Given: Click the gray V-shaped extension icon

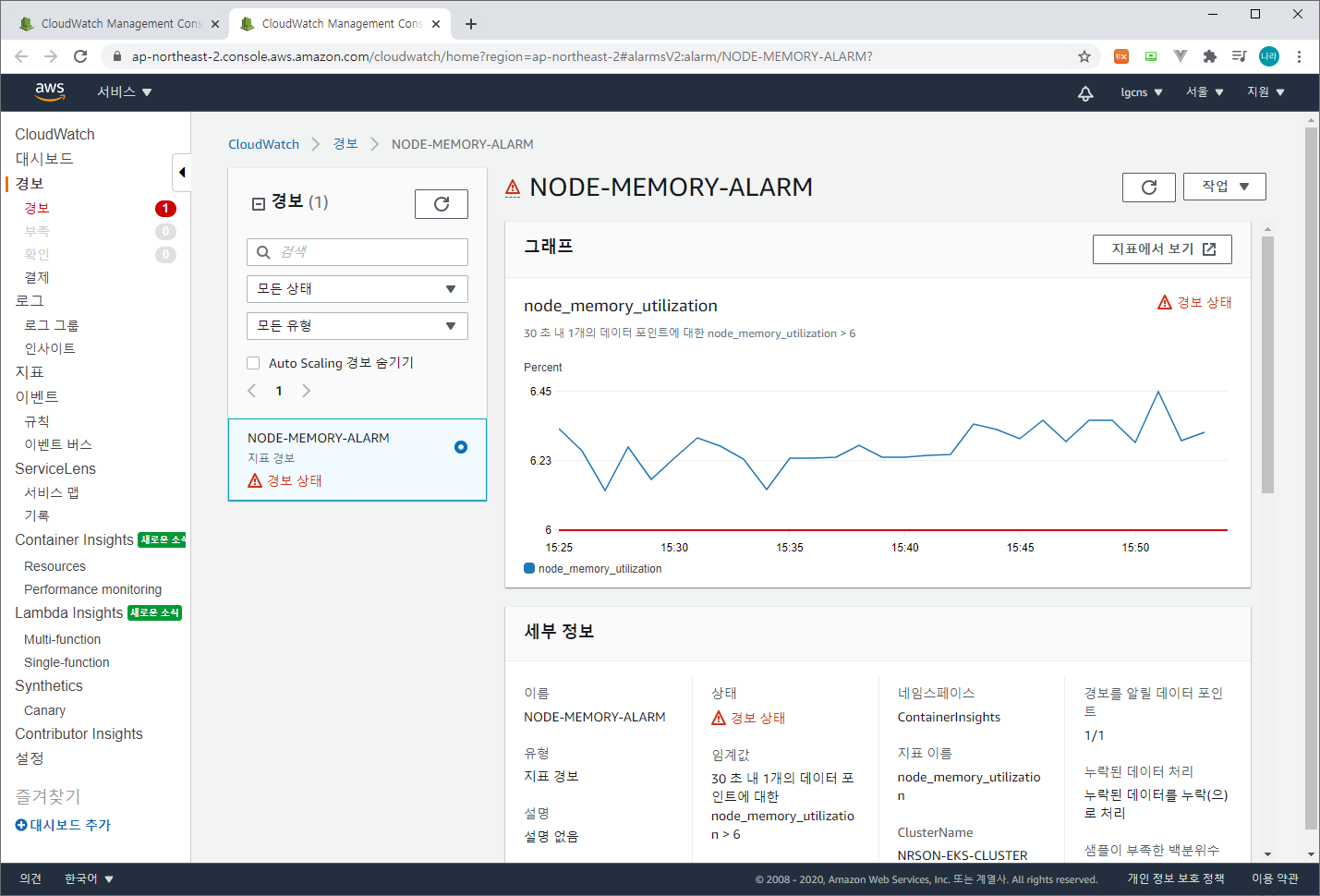Looking at the screenshot, I should pyautogui.click(x=1181, y=56).
